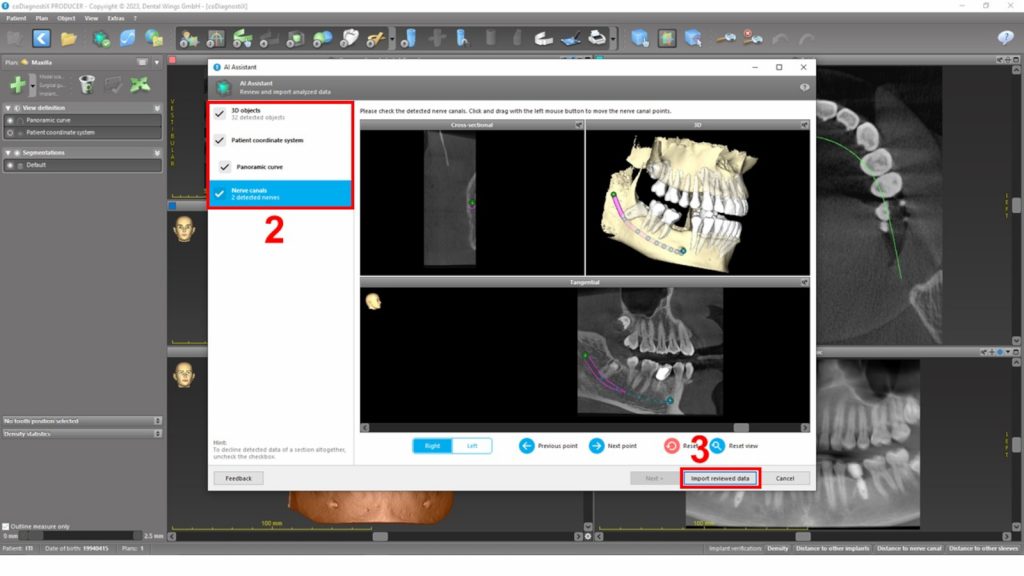Click the blue cube with hand icon

coord(640,39)
